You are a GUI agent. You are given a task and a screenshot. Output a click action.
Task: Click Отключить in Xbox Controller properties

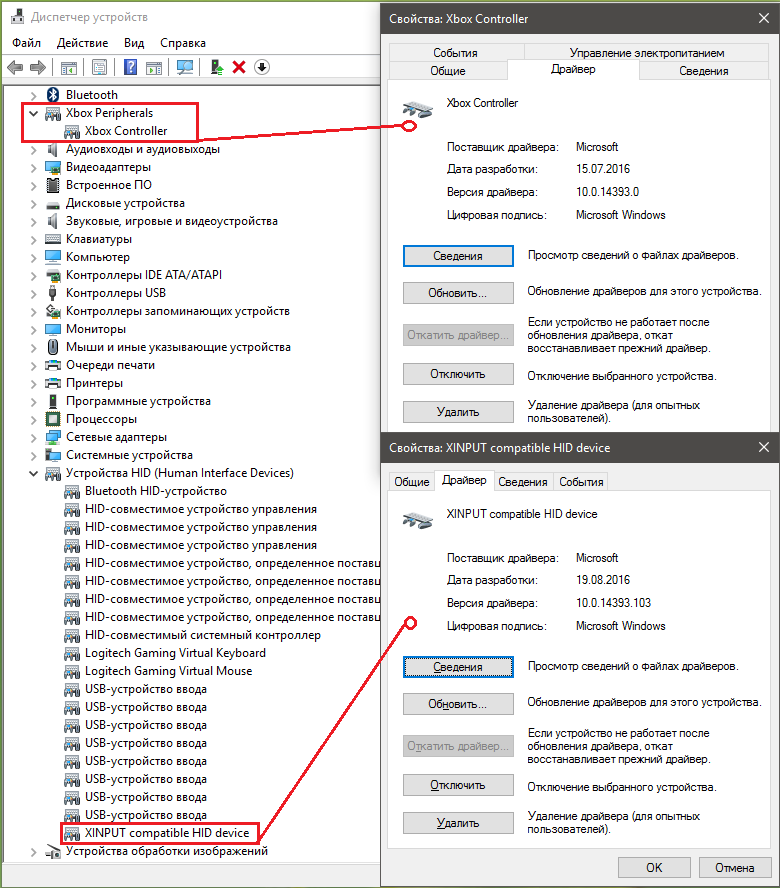458,374
